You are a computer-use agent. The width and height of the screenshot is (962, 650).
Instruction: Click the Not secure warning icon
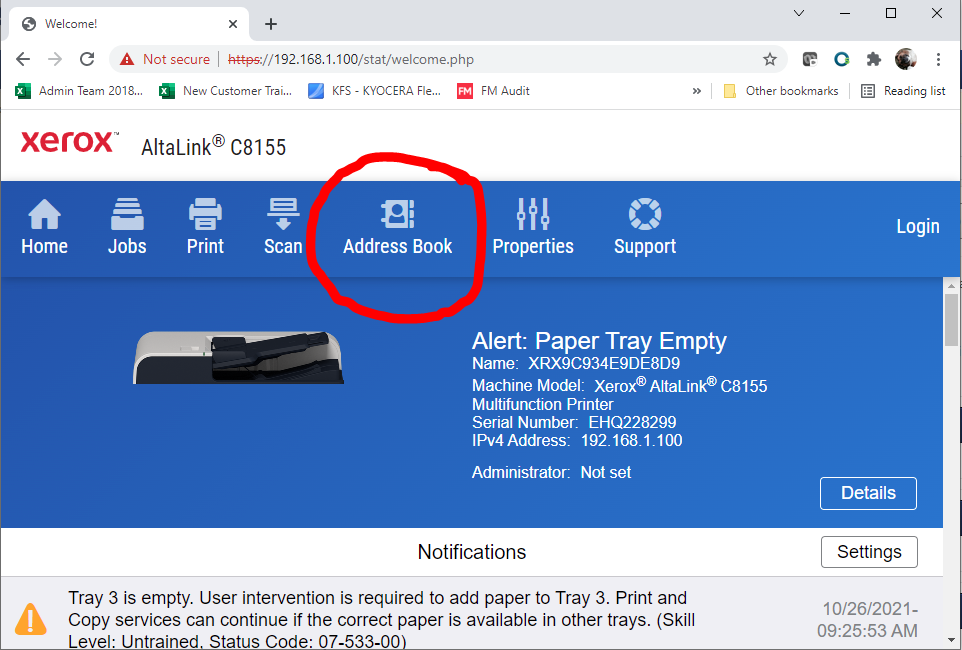click(x=127, y=59)
